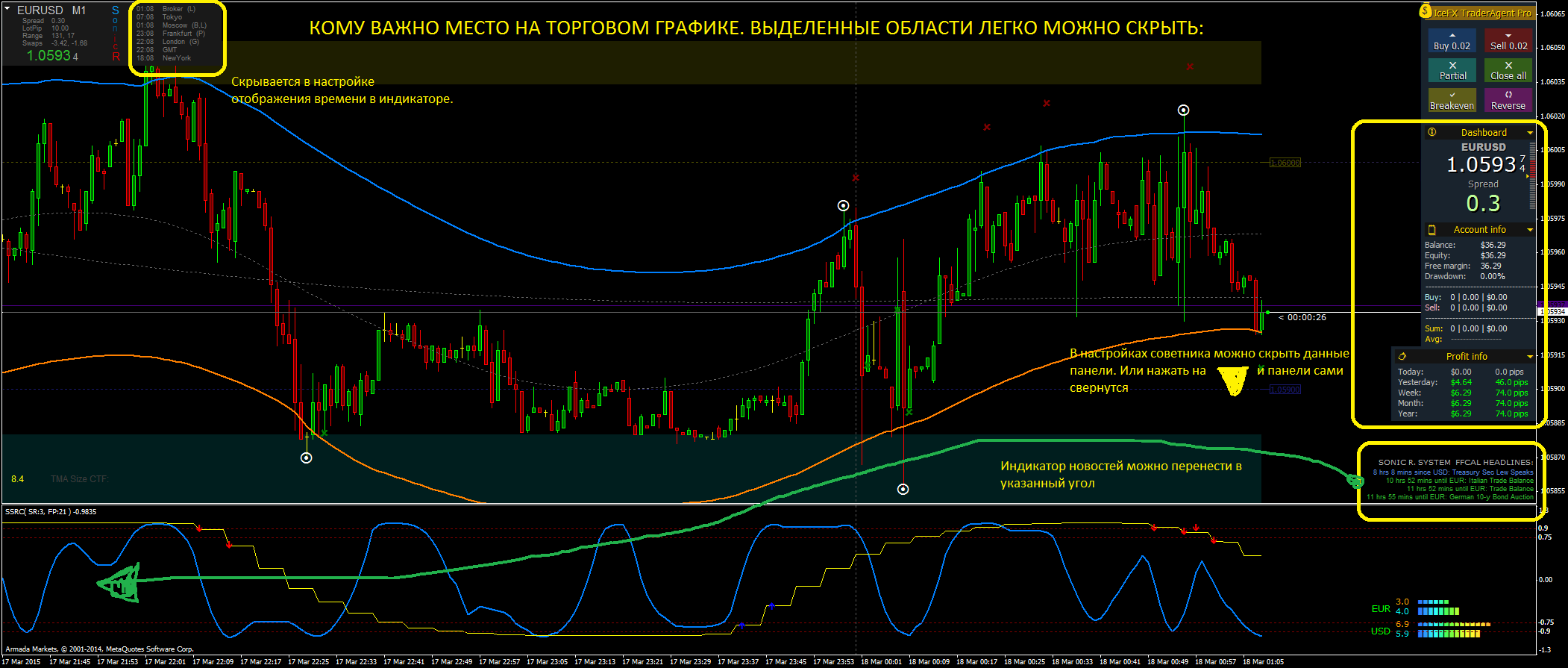
Task: Click the Spread 0.30 info line
Action: click(x=43, y=21)
